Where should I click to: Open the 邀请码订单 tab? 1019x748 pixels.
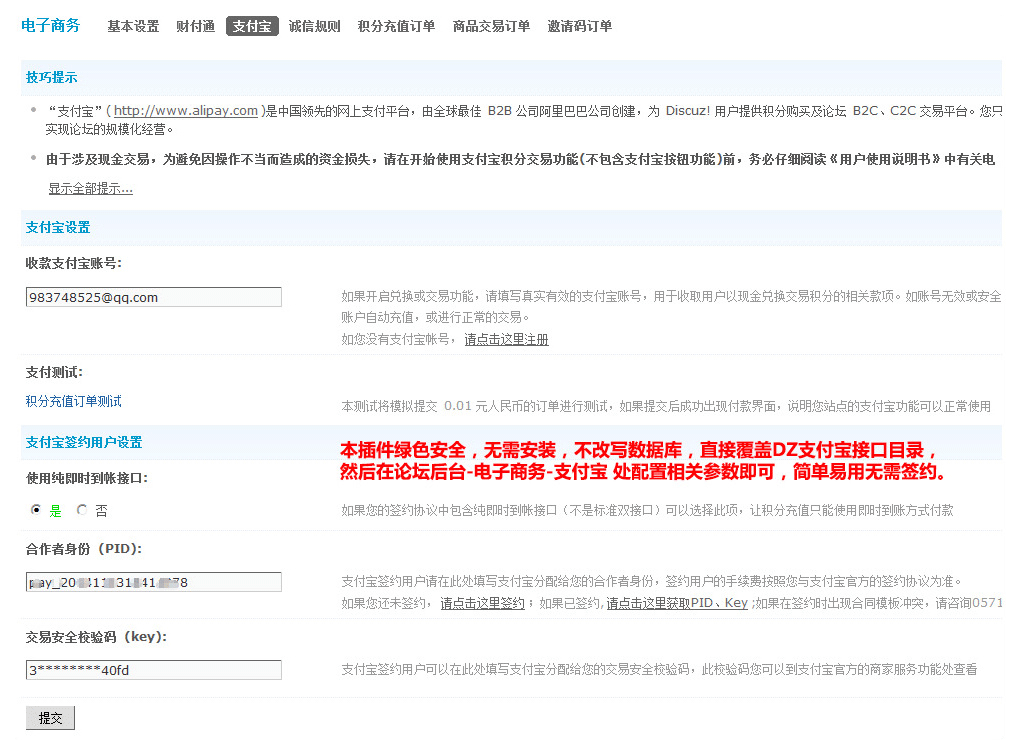580,26
